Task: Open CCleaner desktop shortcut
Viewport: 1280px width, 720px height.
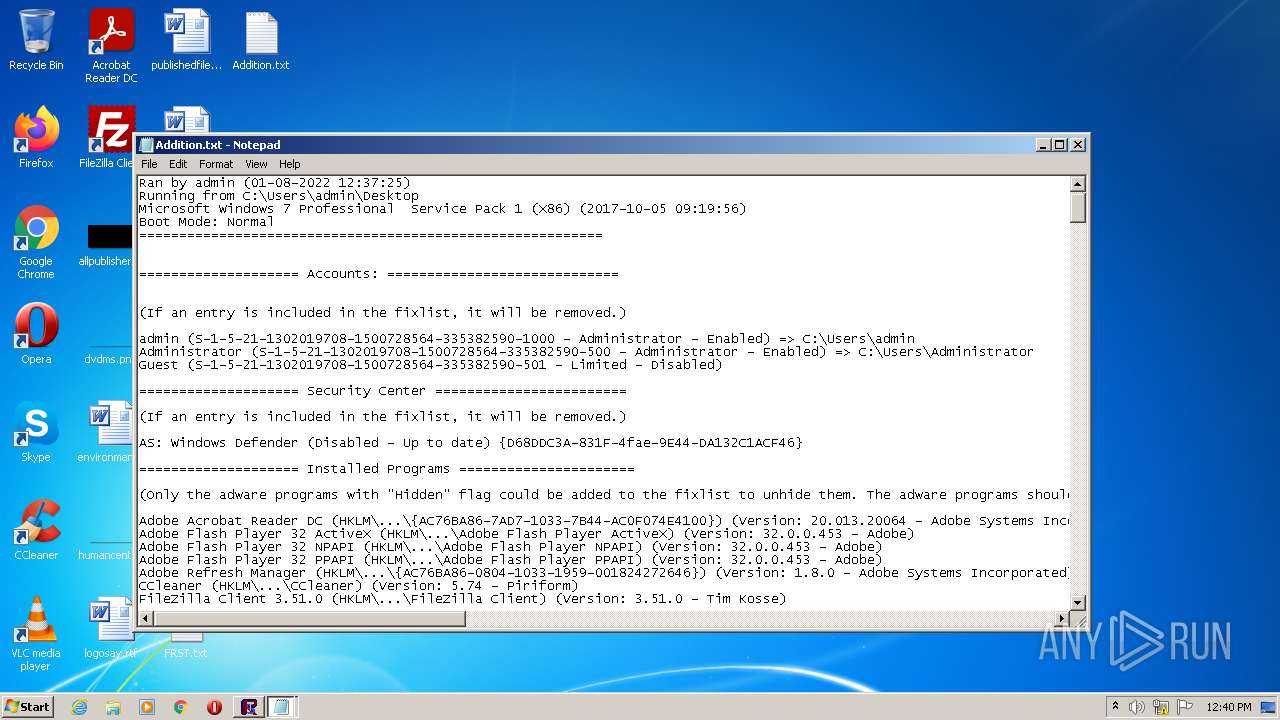Action: point(36,530)
